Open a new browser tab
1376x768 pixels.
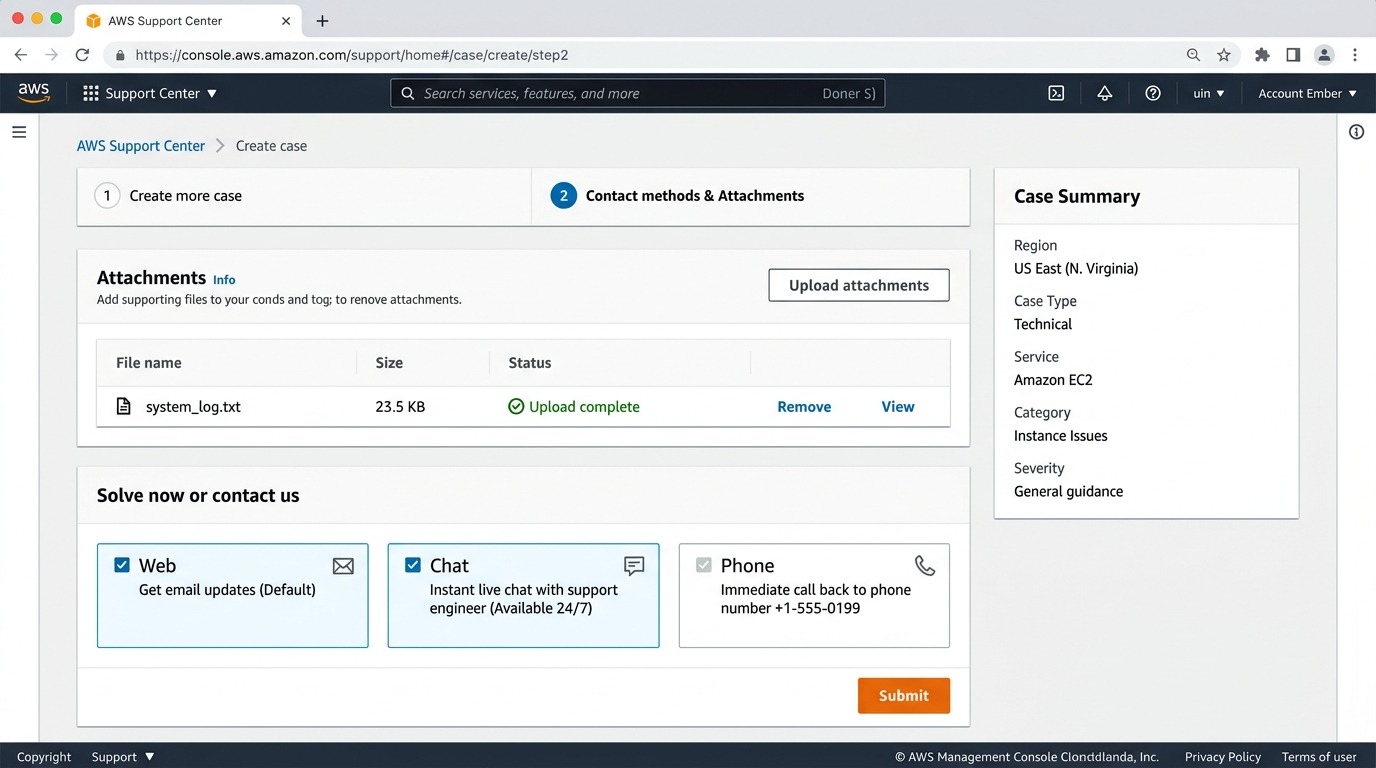click(x=322, y=20)
